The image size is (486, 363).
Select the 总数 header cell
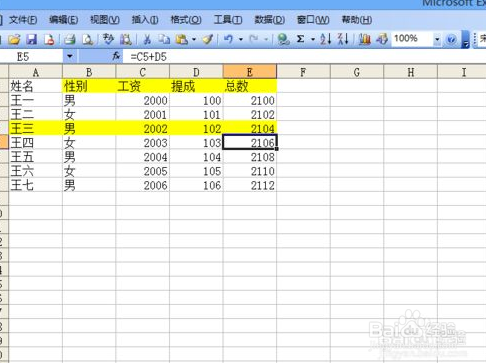250,86
